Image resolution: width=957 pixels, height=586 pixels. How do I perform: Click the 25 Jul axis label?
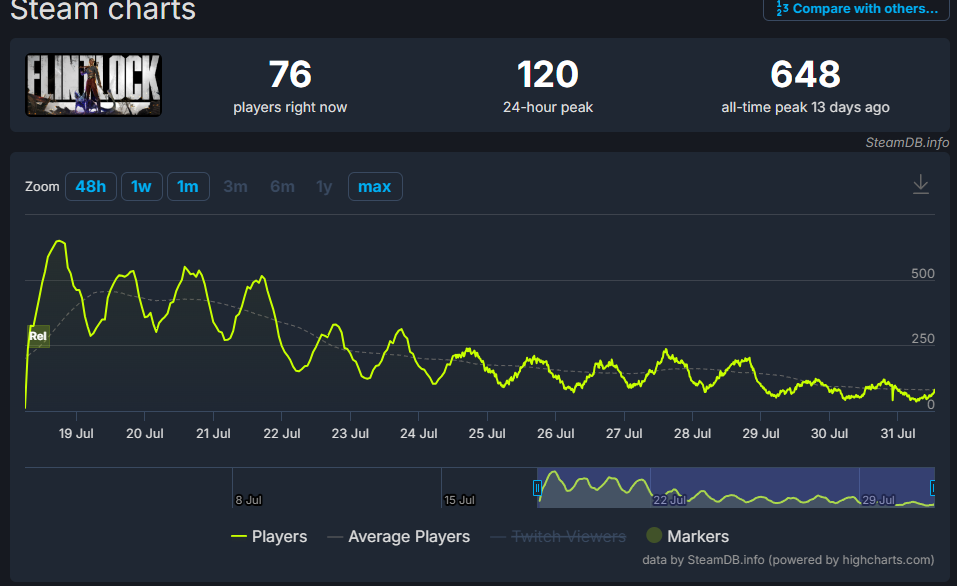(487, 433)
